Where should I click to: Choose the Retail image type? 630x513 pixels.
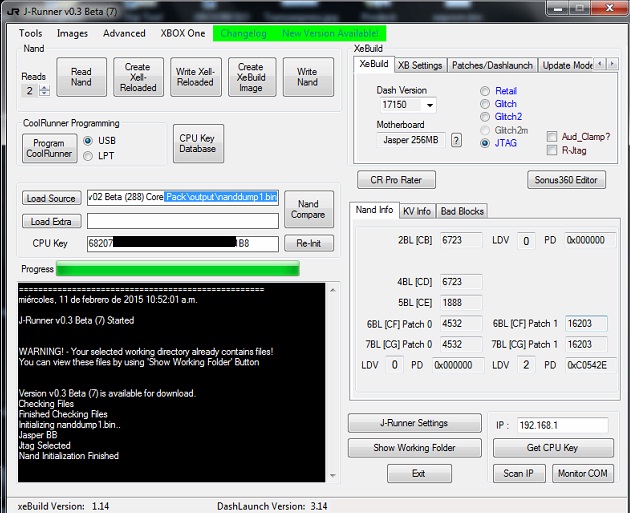point(485,91)
